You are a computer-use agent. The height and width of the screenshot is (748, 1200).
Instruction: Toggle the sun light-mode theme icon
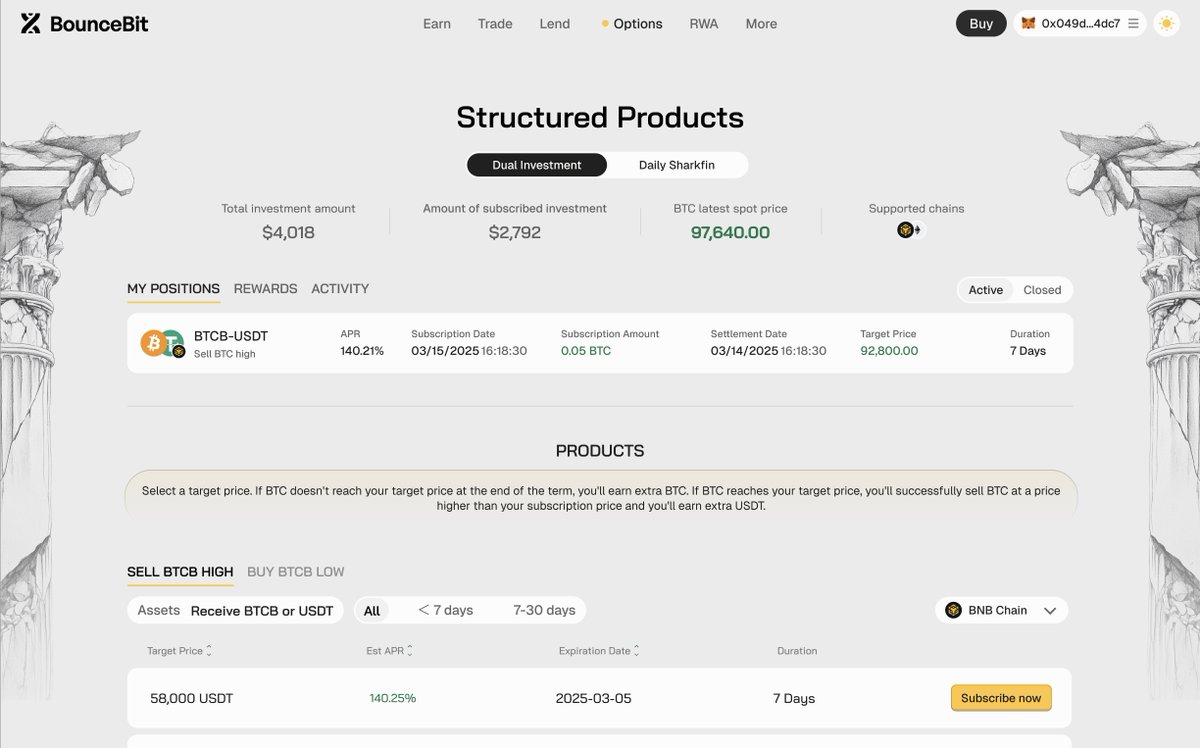(1166, 23)
